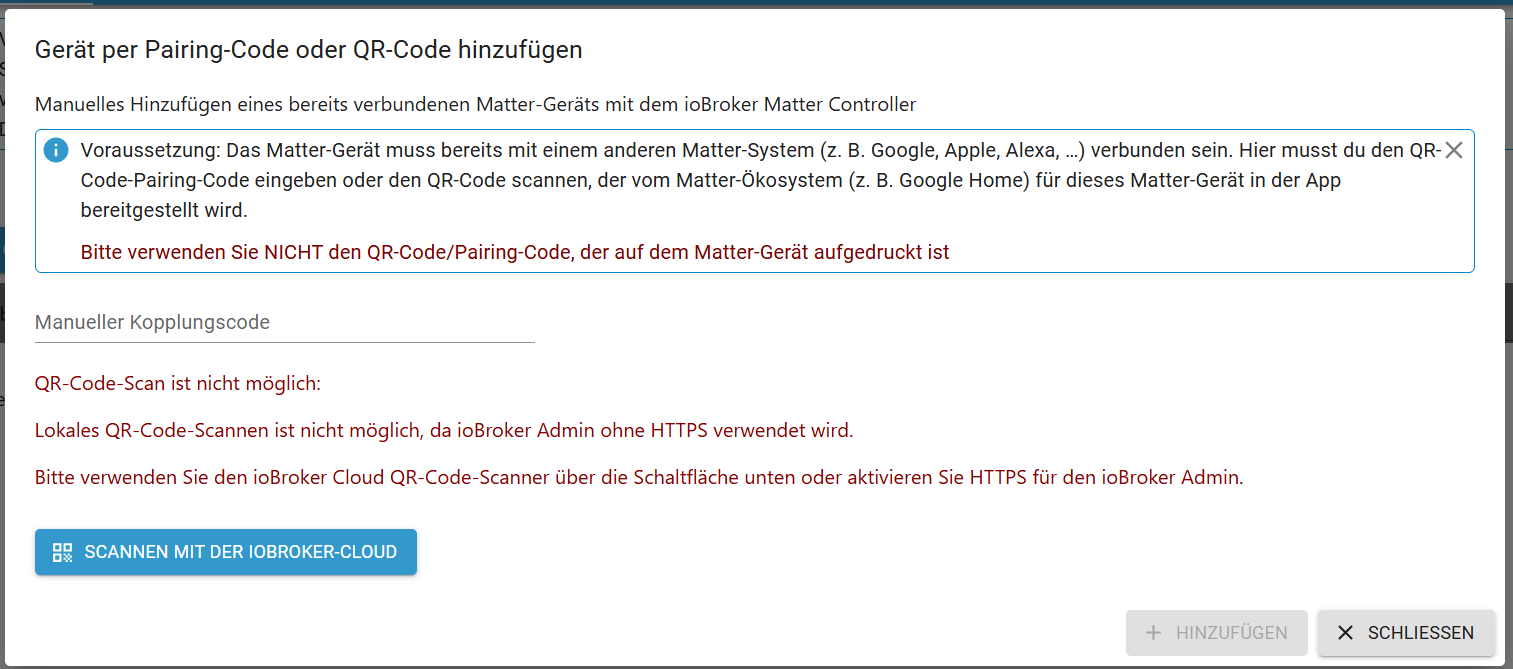Click the red hint about aktivieren Sie HTTPS
1513x669 pixels.
coord(638,477)
